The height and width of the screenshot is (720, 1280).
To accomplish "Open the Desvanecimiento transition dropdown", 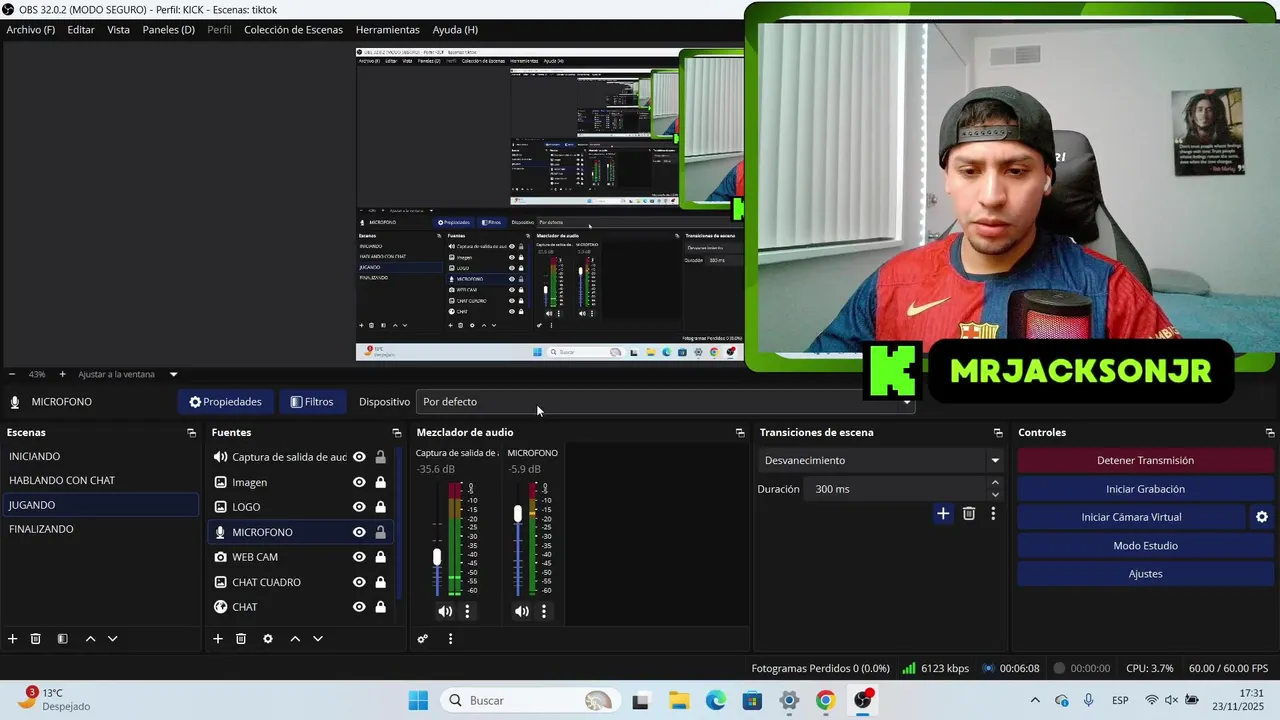I will [880, 461].
